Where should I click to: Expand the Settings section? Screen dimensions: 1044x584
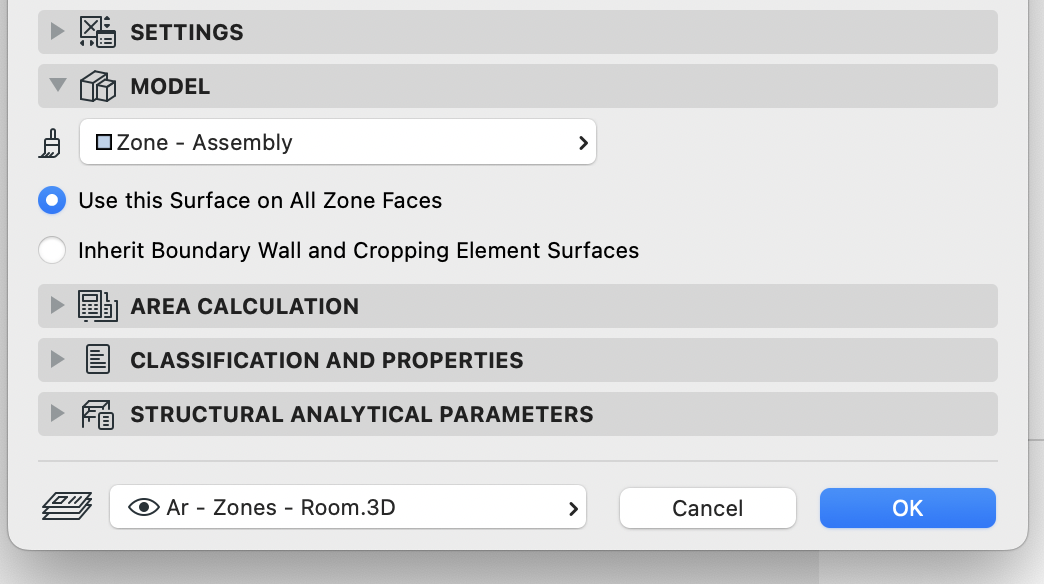57,32
